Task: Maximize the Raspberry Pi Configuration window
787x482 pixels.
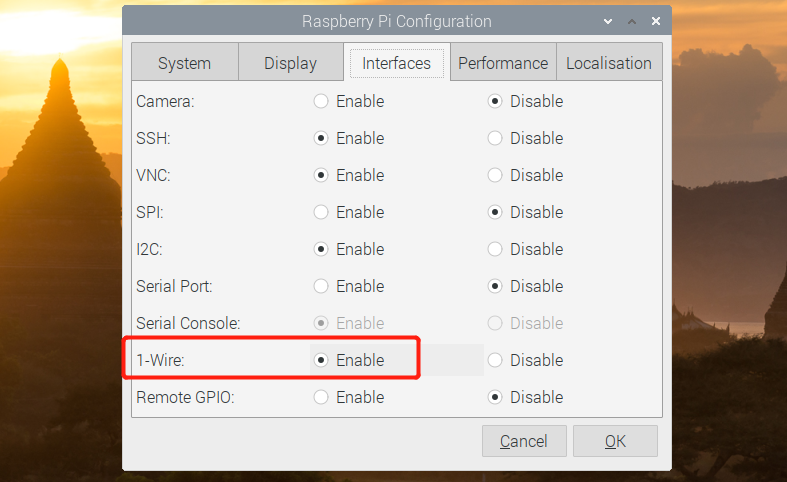Action: 632,21
